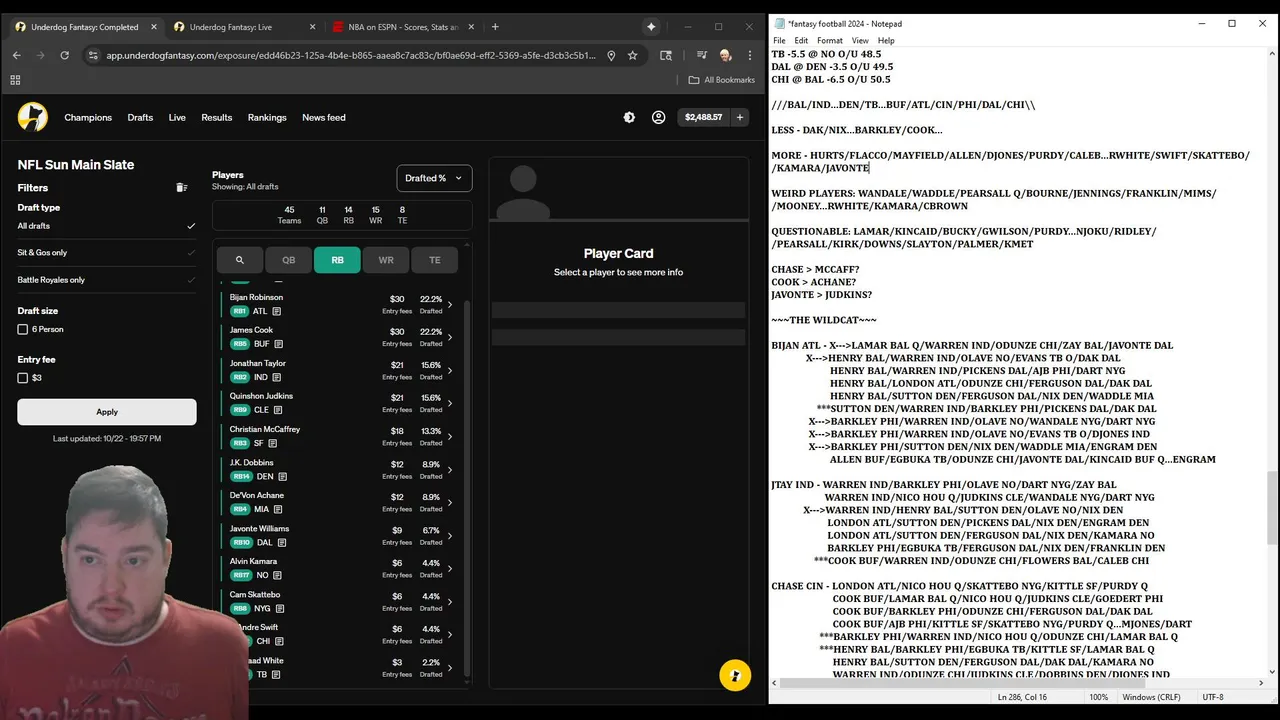Screen dimensions: 1280x720
Task: Bookmark this page with the star icon
Action: 633,55
